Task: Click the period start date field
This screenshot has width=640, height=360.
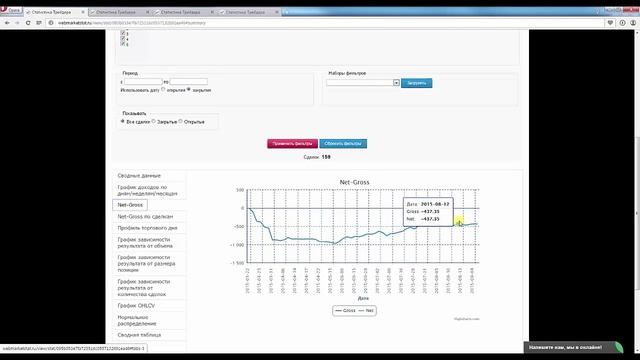Action: coord(143,82)
